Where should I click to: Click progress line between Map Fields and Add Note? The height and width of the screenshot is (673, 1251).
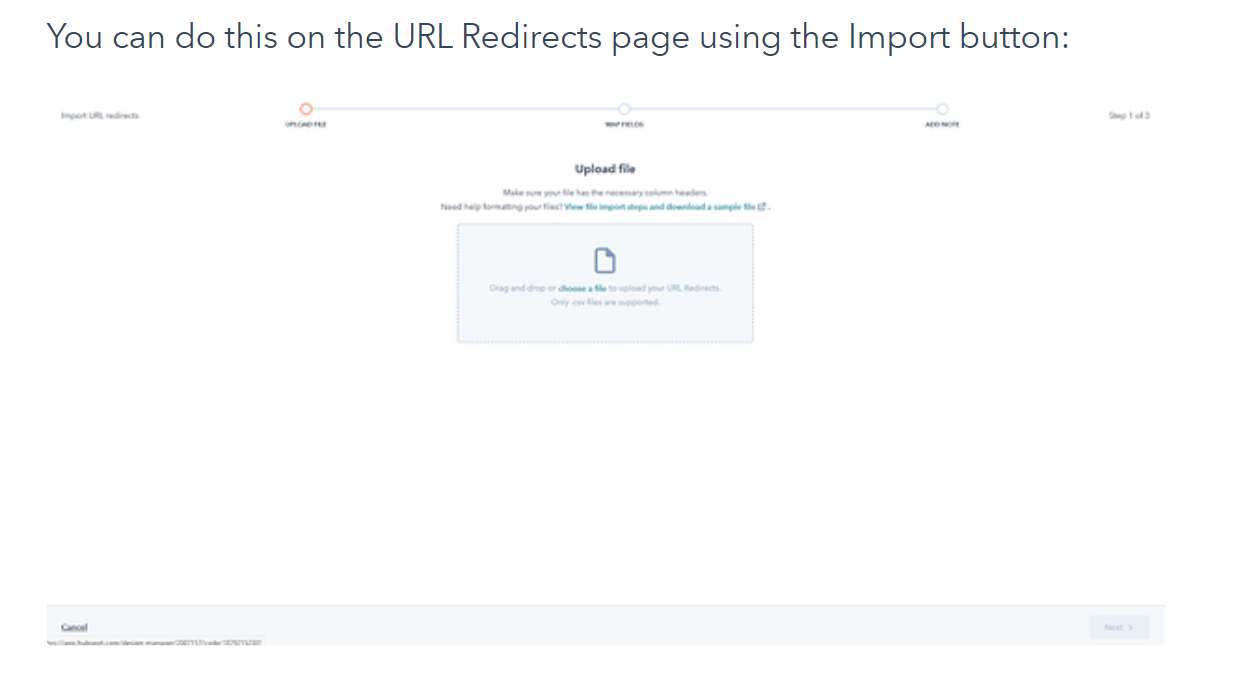[x=783, y=108]
